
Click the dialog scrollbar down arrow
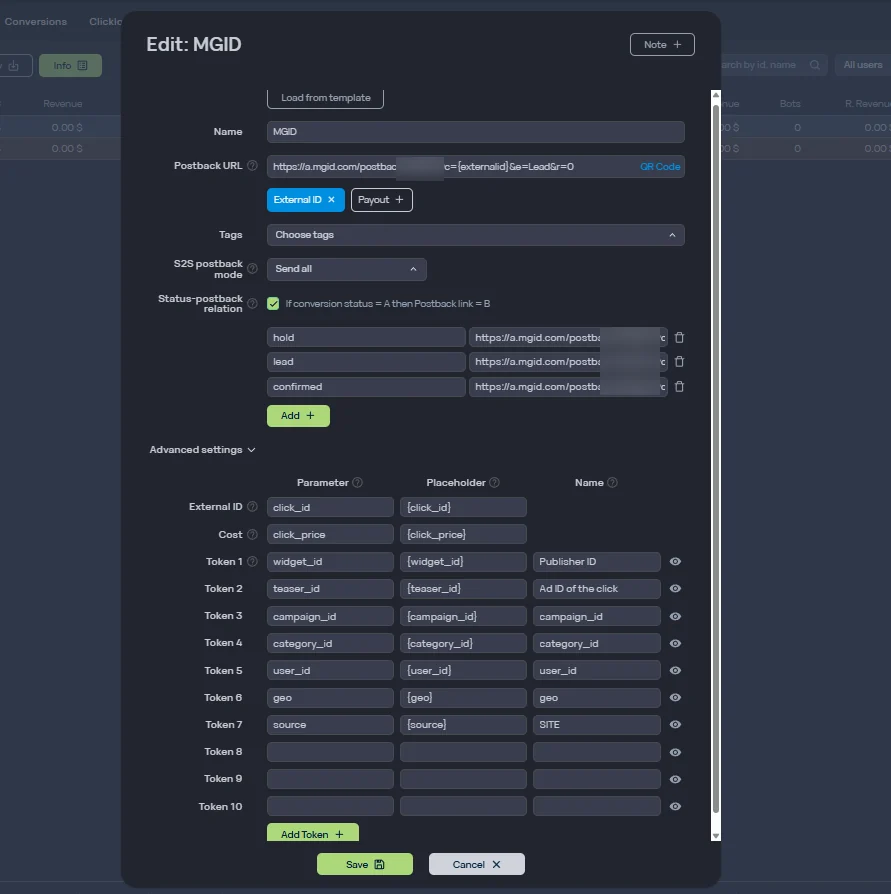[716, 836]
